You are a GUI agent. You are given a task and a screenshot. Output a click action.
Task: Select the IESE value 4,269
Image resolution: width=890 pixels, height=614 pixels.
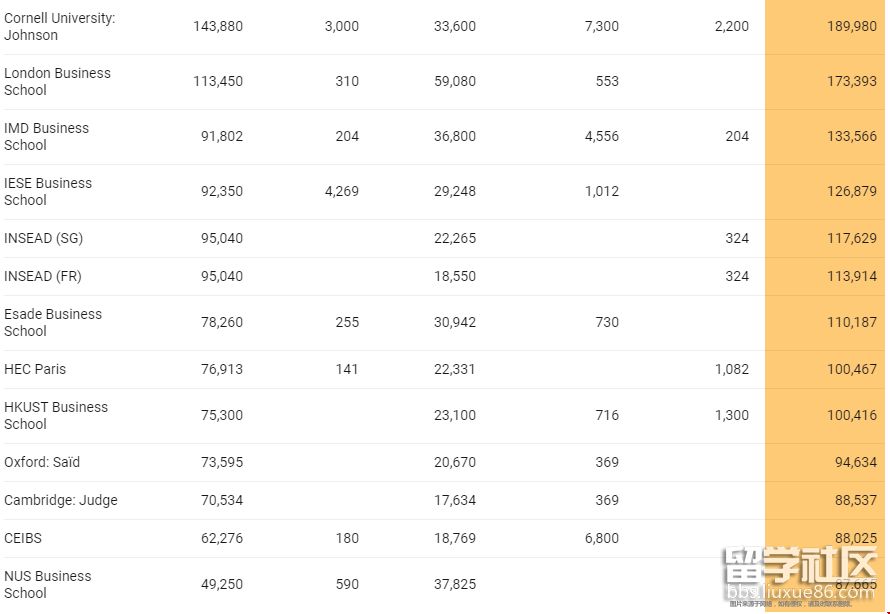[x=342, y=191]
